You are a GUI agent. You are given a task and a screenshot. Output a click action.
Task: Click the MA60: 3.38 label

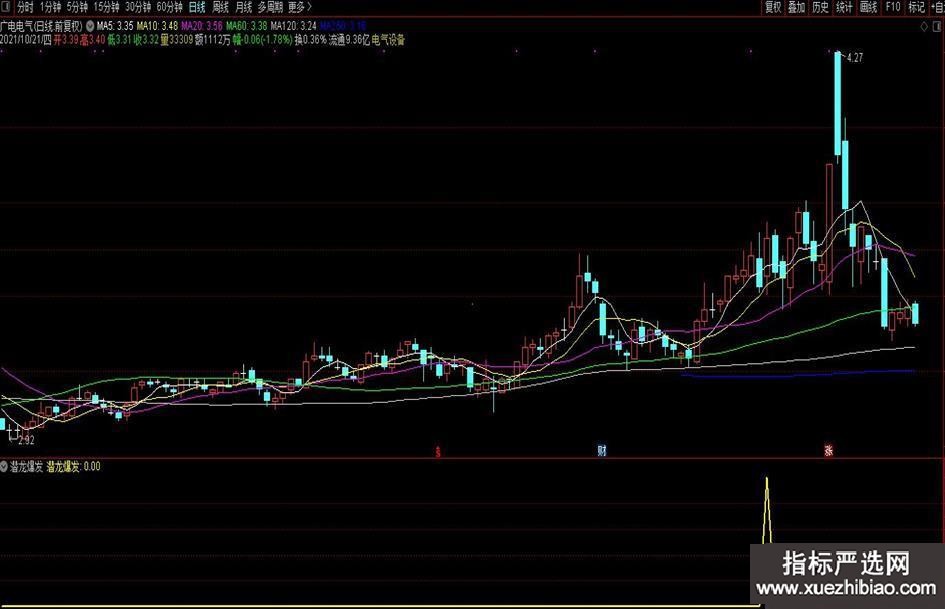tap(246, 26)
